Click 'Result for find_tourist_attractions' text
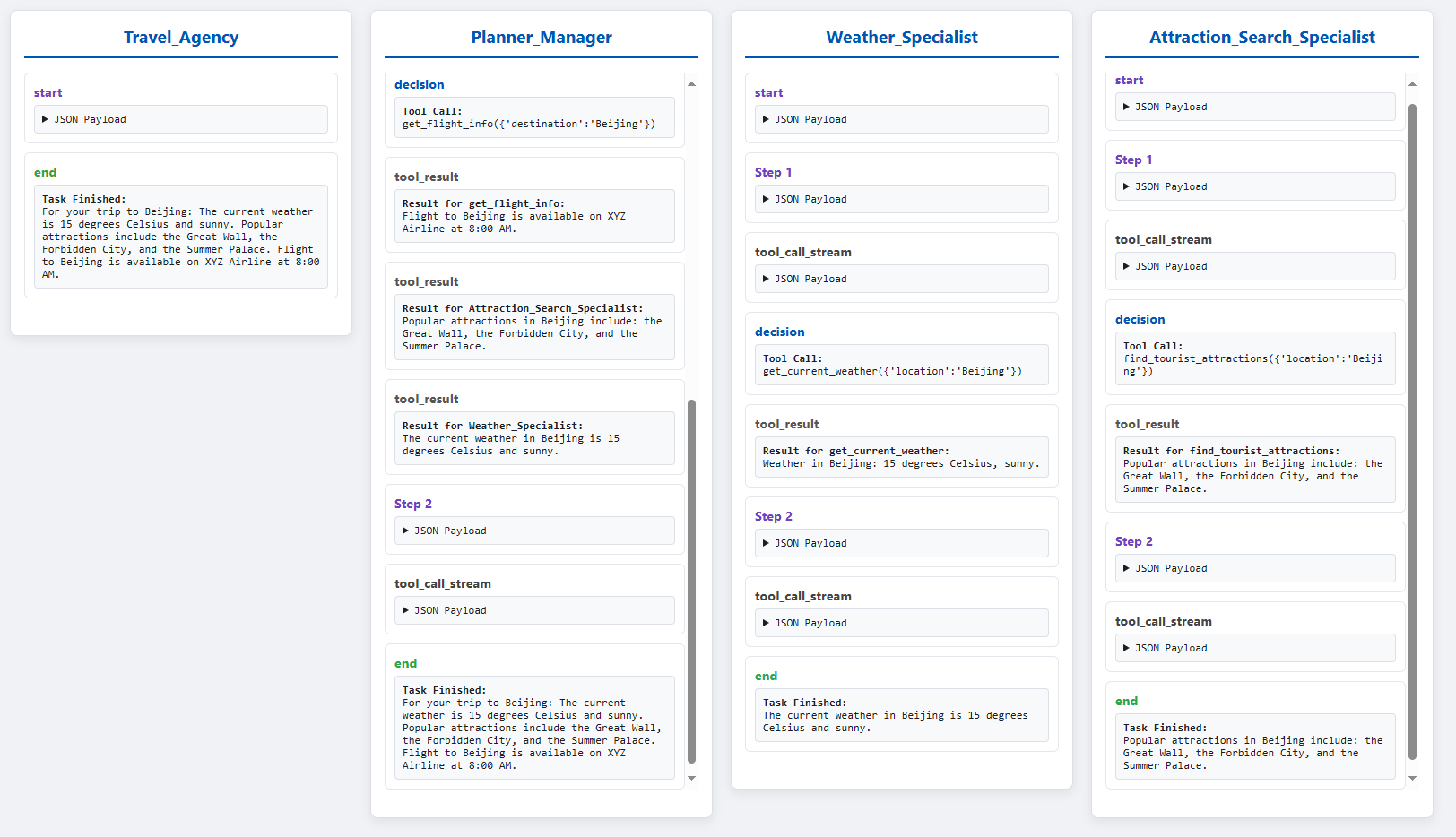The height and width of the screenshot is (837, 1456). [1232, 451]
